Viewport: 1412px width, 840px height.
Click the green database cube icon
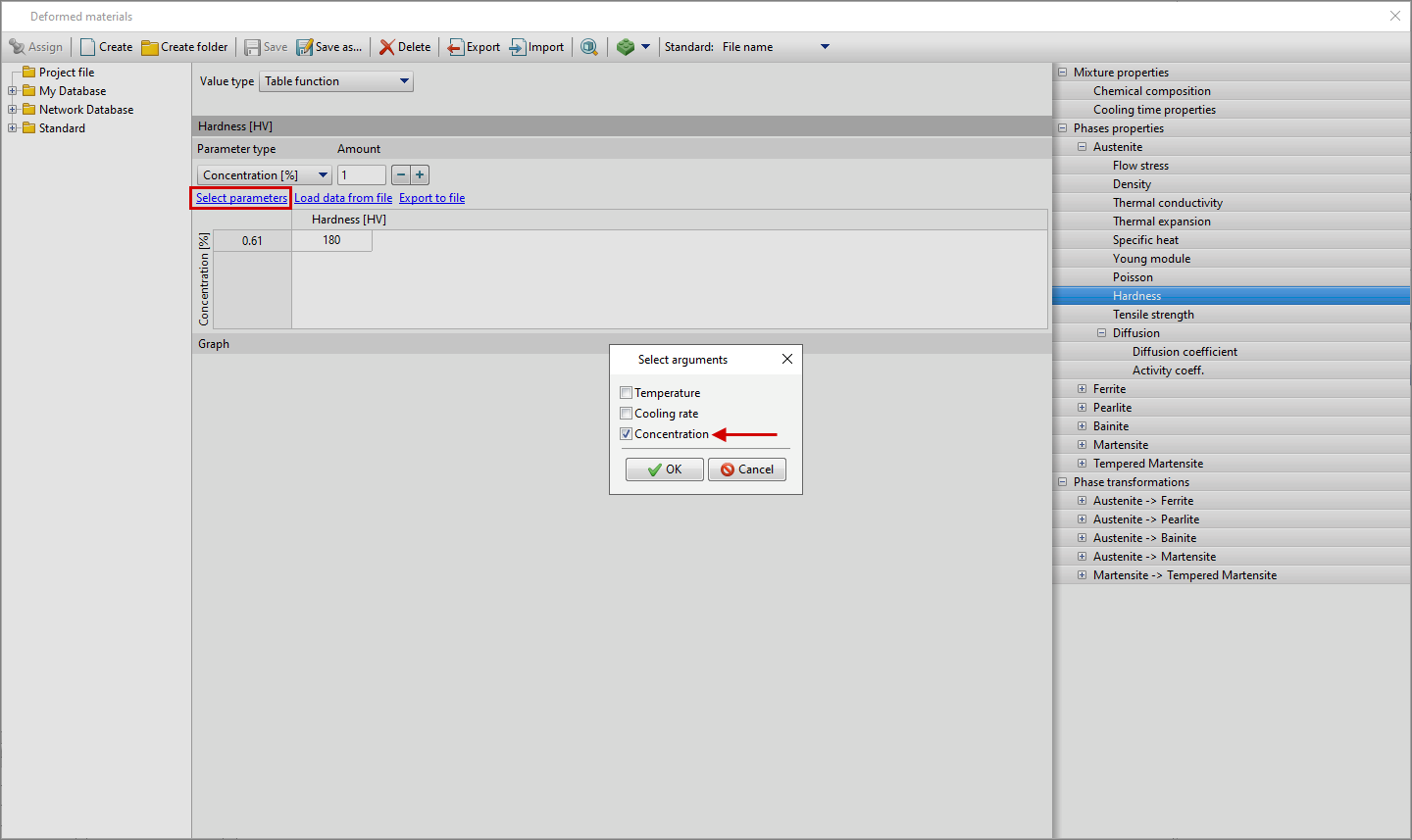tap(626, 47)
